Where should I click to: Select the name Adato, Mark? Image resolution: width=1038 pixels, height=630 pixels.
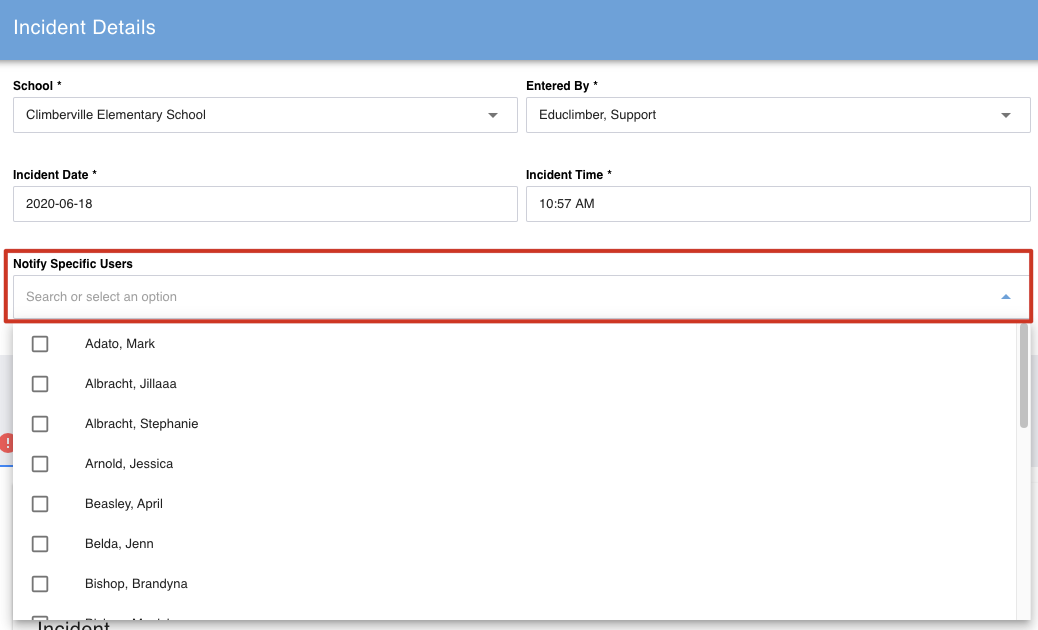(x=120, y=344)
